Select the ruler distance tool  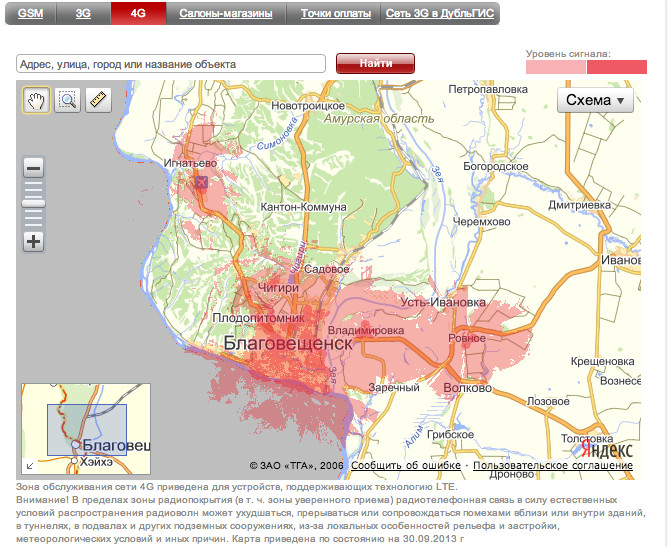(x=97, y=99)
